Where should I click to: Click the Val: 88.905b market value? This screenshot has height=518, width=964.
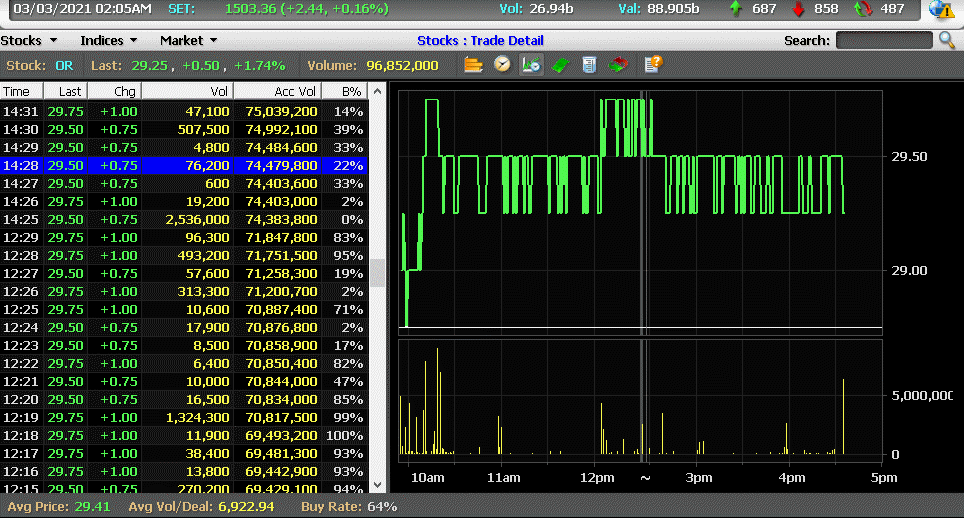point(659,9)
